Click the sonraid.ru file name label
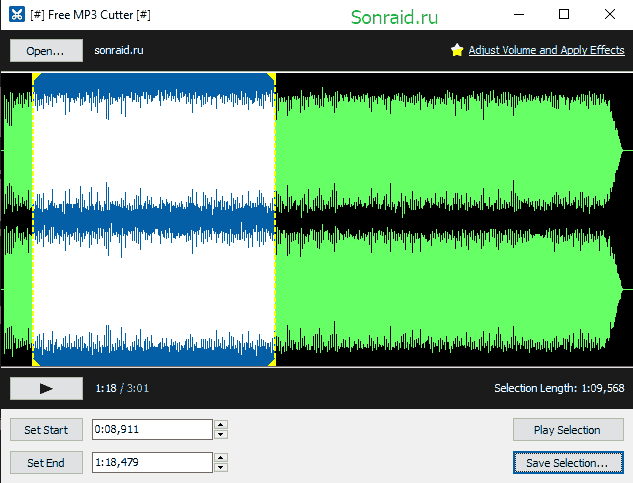633x483 pixels. [x=119, y=50]
